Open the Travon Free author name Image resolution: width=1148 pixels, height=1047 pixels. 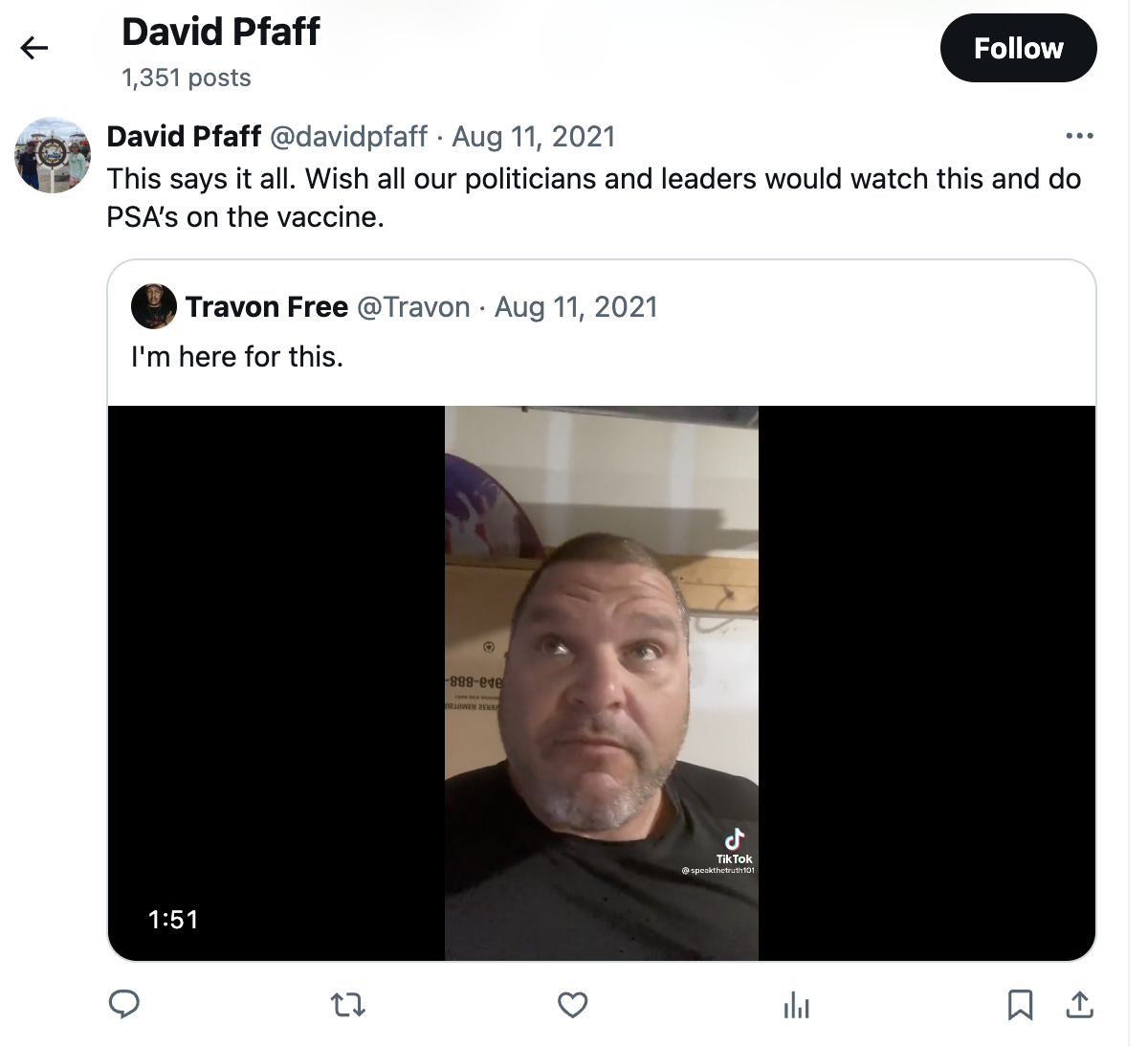tap(267, 306)
